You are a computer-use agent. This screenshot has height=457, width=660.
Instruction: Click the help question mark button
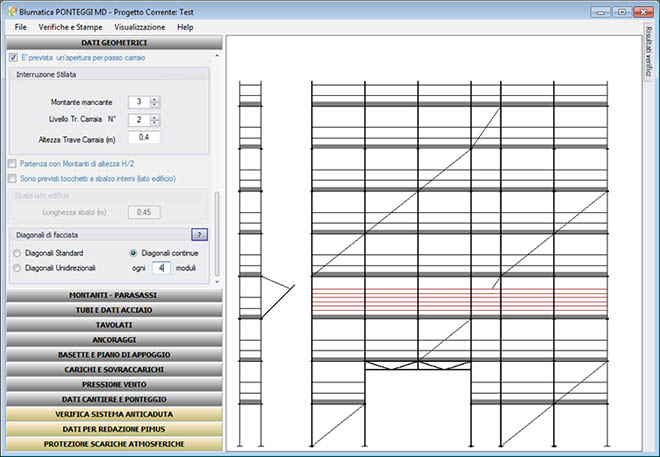click(199, 234)
